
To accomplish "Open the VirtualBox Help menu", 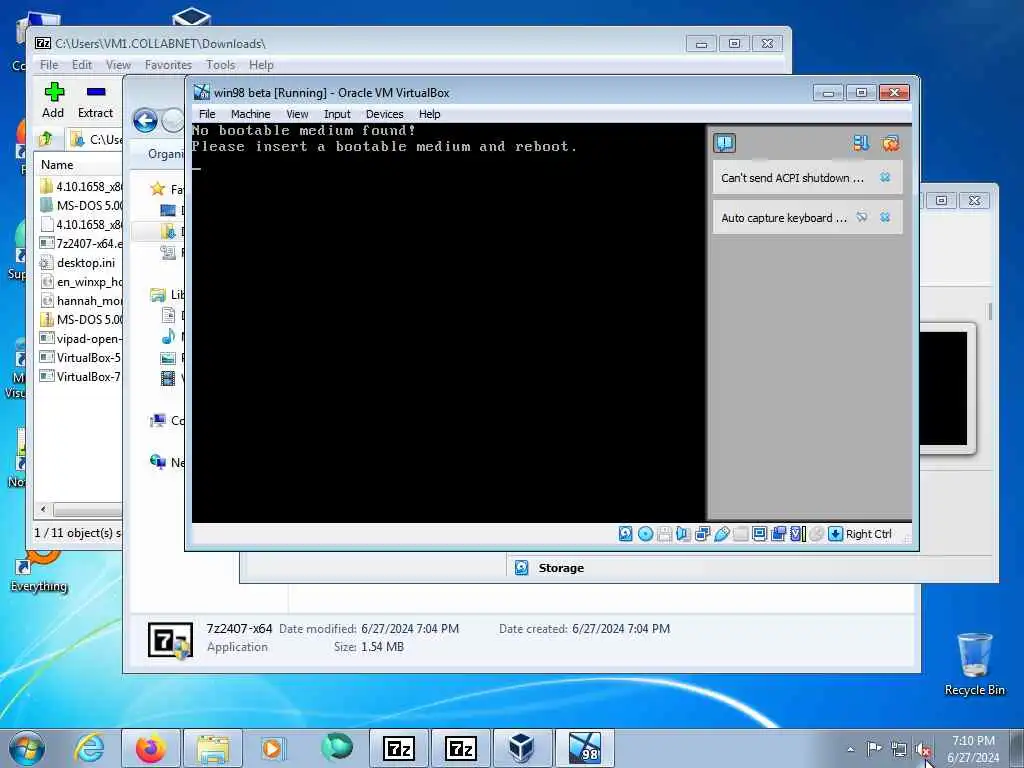I will [x=430, y=114].
